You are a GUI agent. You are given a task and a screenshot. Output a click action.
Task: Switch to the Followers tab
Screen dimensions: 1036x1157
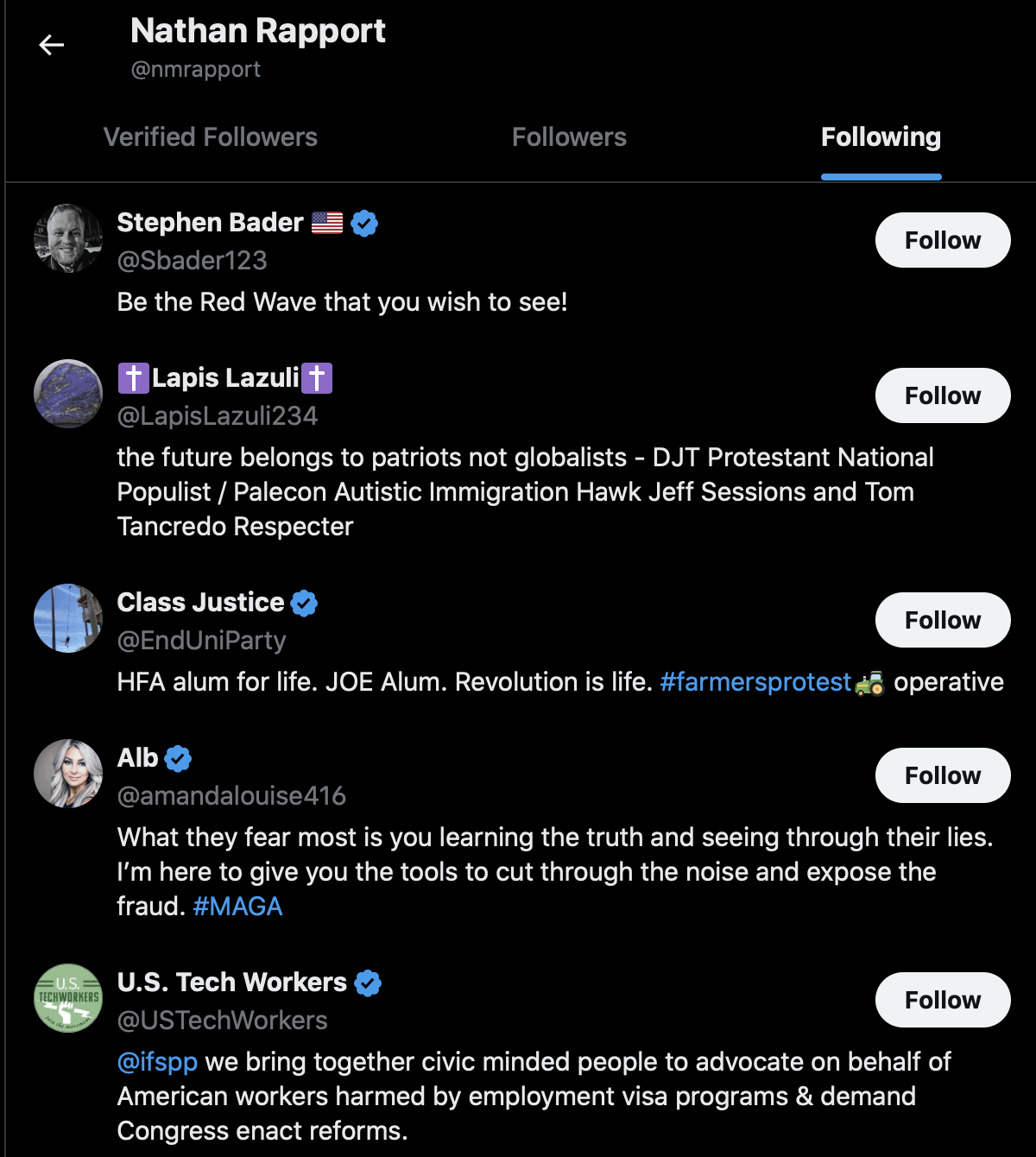[569, 137]
